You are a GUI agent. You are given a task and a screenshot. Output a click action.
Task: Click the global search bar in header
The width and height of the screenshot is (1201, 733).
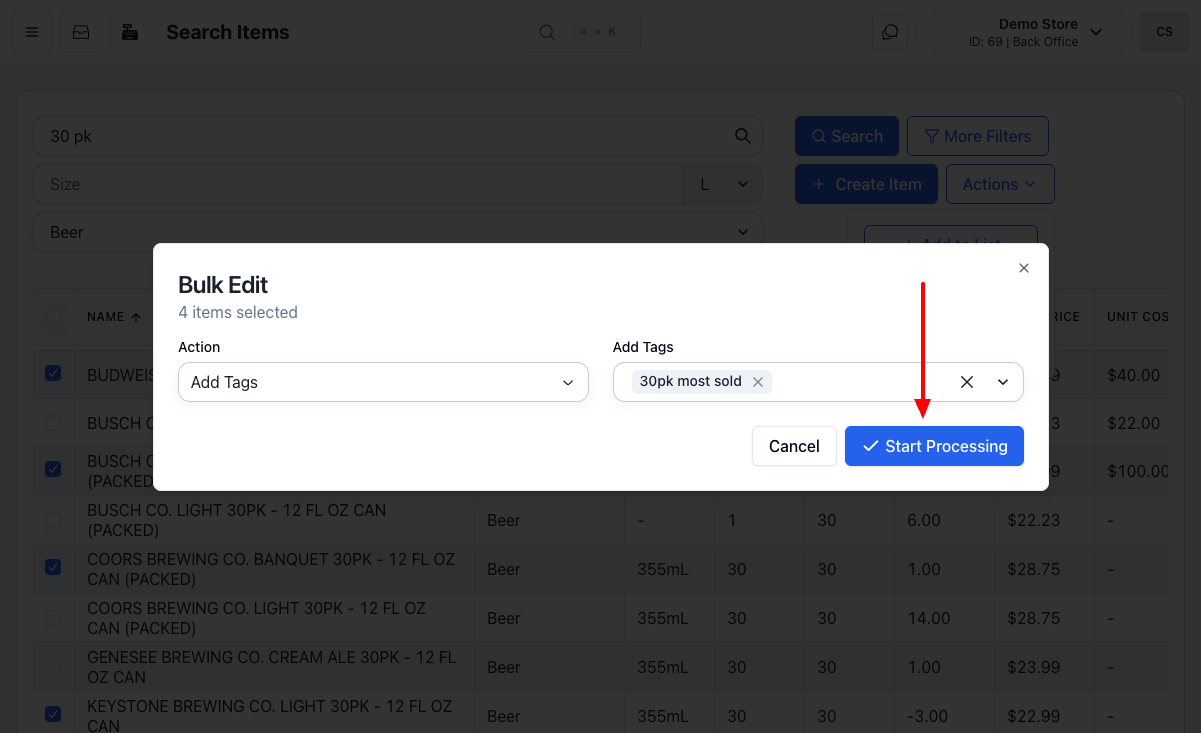[x=580, y=32]
